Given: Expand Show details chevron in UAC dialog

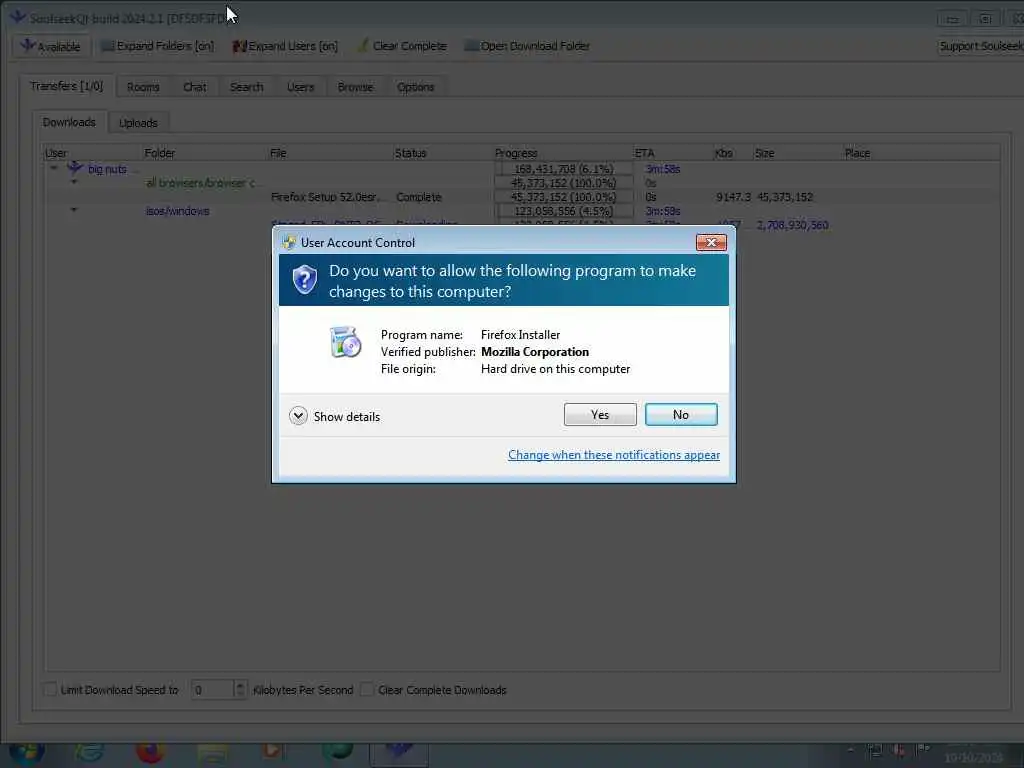Looking at the screenshot, I should (x=298, y=416).
